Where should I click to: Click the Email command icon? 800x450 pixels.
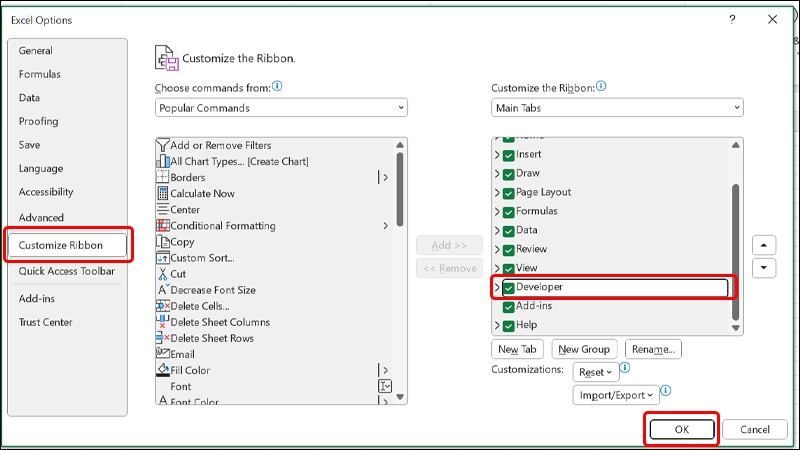click(x=162, y=354)
